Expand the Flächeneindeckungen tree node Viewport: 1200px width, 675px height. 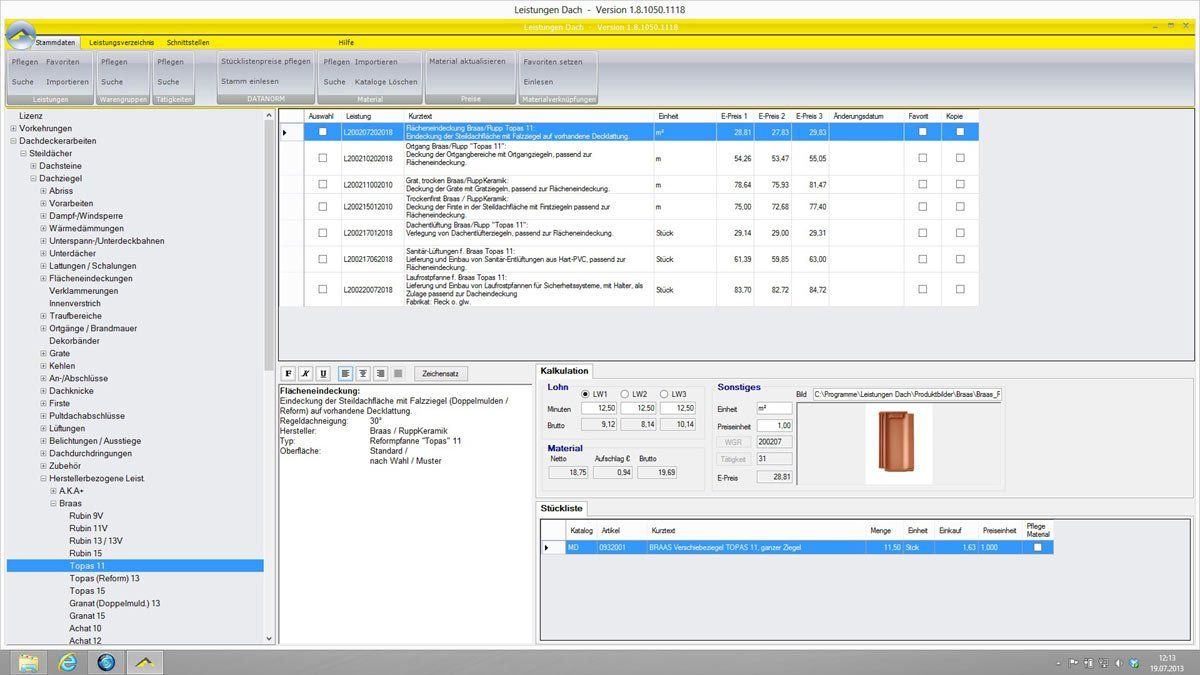(44, 278)
